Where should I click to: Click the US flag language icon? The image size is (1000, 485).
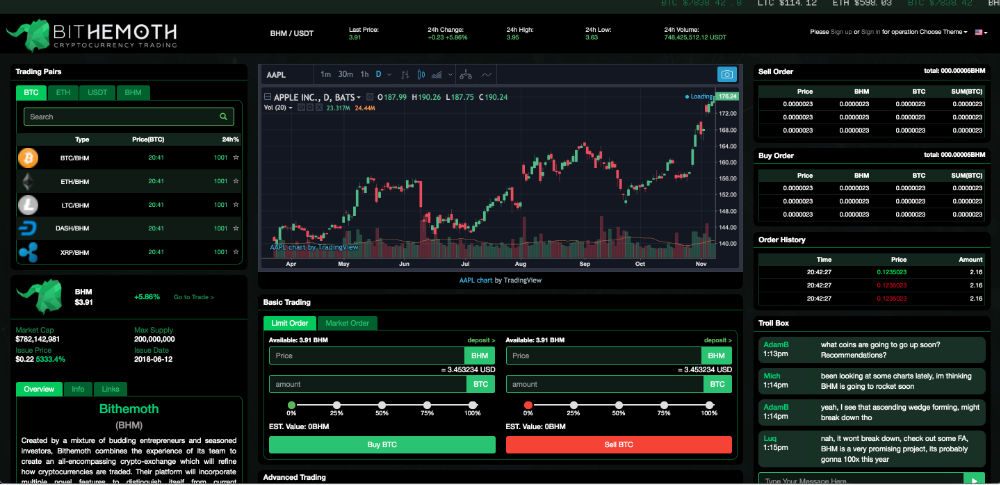[978, 32]
